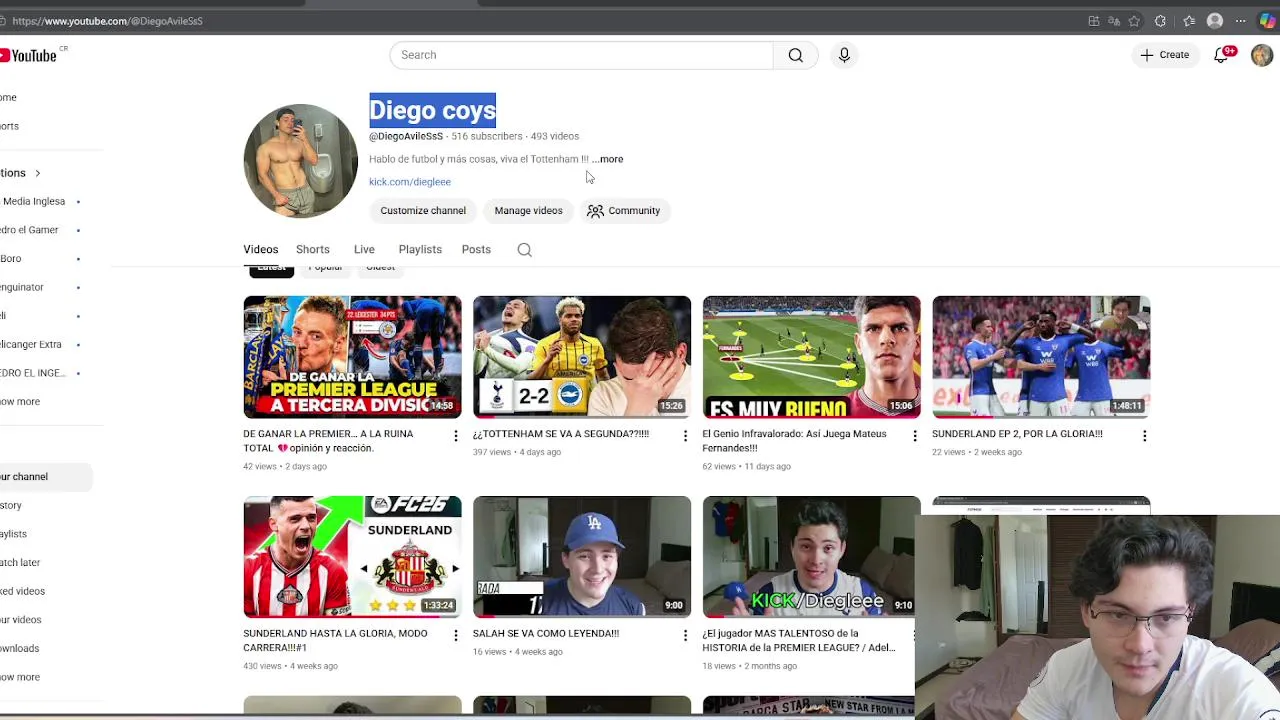
Task: Open the Community button
Action: click(624, 211)
